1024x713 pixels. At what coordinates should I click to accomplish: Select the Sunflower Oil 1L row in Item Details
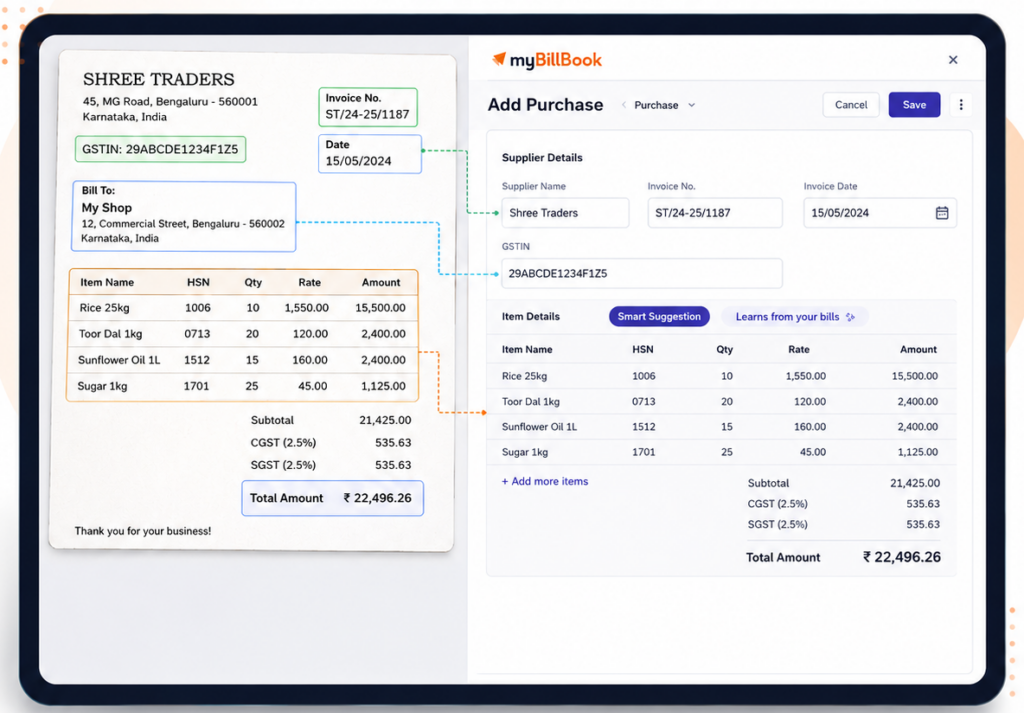721,427
